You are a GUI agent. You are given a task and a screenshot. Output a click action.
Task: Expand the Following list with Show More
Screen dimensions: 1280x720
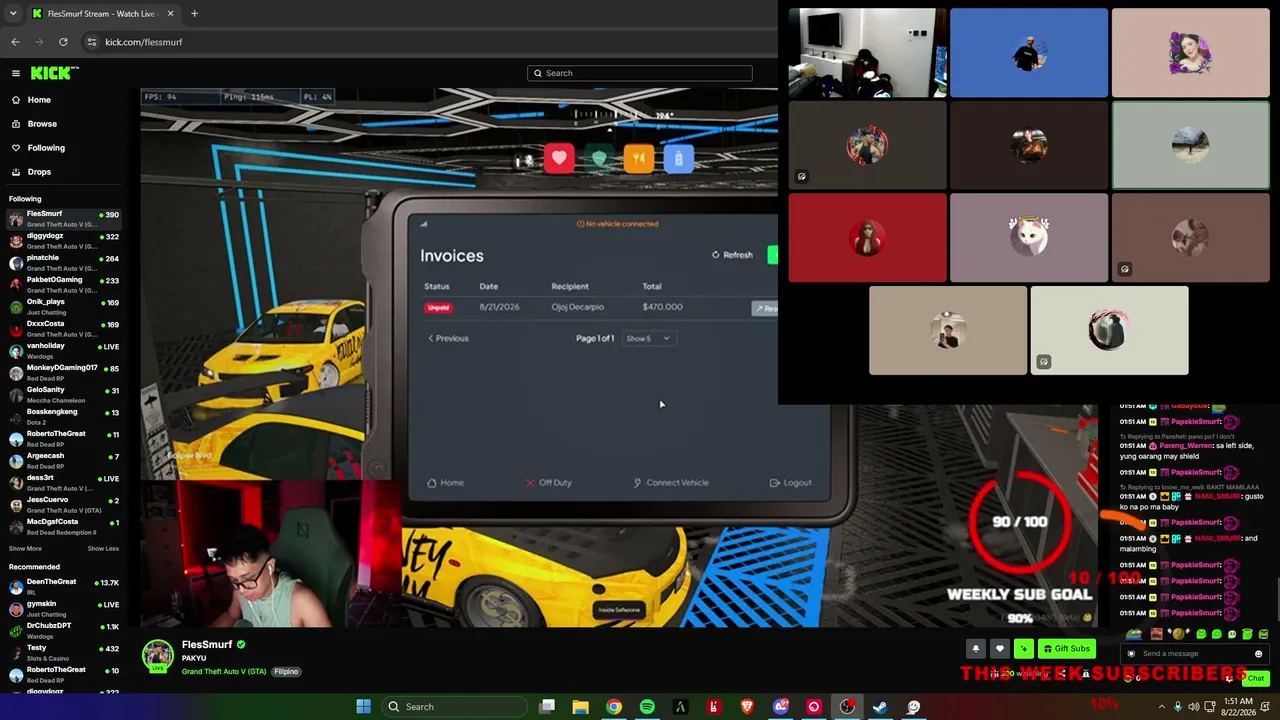coord(25,548)
